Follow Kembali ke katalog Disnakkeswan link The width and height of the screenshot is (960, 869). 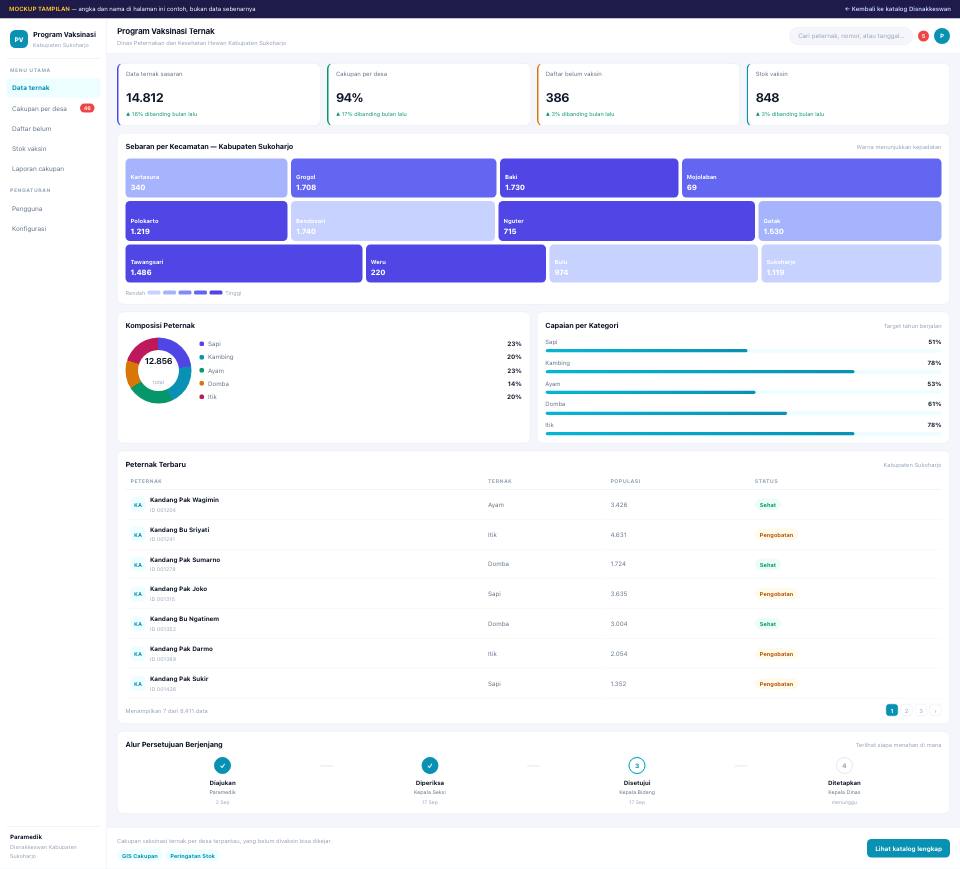pyautogui.click(x=898, y=9)
